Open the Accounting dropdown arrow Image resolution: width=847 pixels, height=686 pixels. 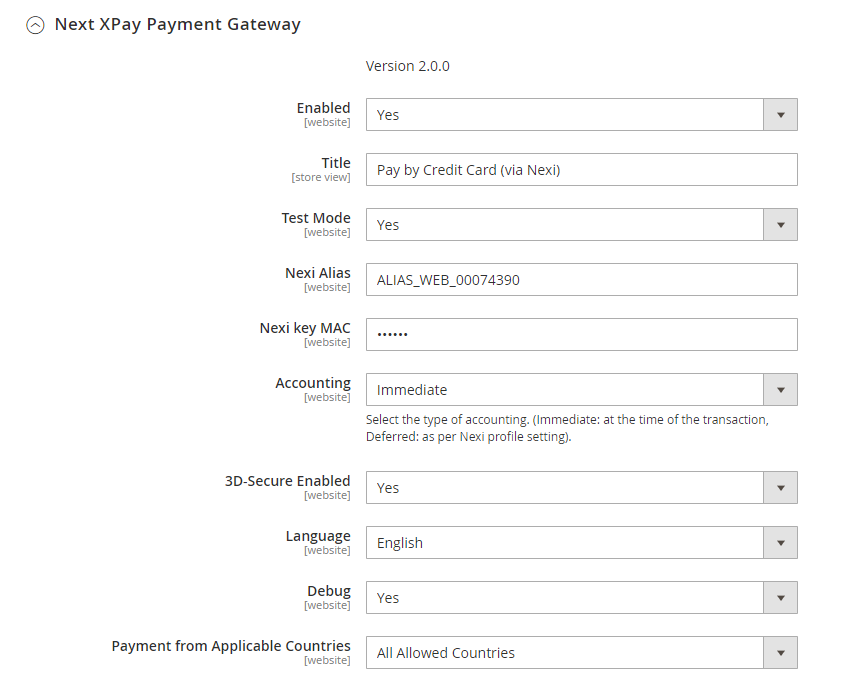pyautogui.click(x=780, y=390)
